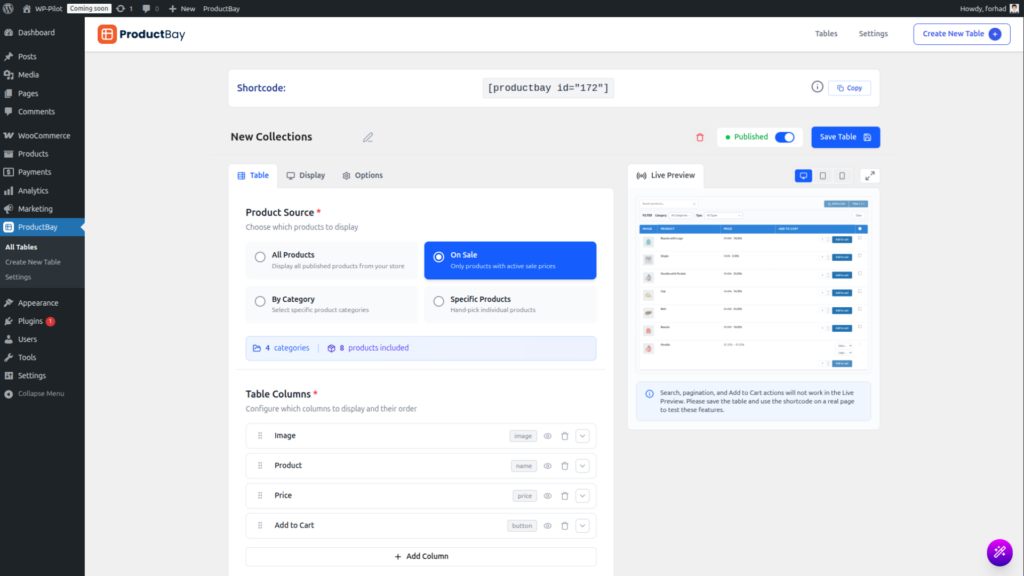Click the pencil icon beside New Collections
The width and height of the screenshot is (1024, 576).
pos(367,137)
